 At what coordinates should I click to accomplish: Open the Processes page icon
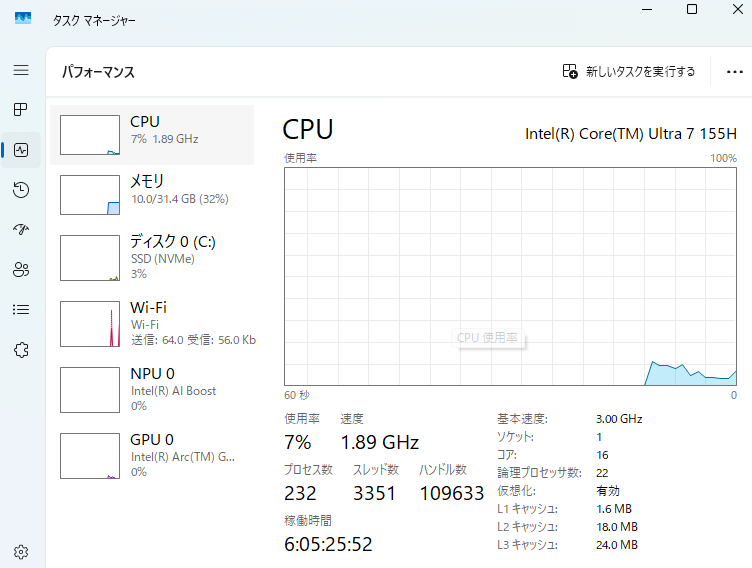pyautogui.click(x=21, y=109)
